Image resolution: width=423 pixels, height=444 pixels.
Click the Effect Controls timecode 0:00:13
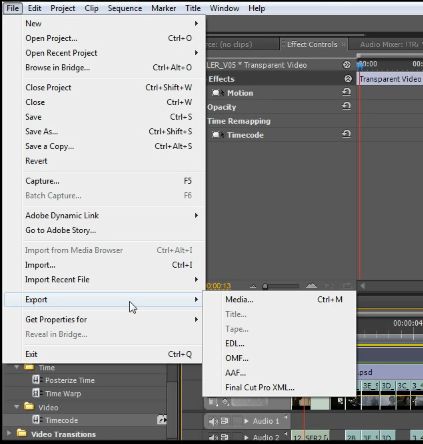(x=219, y=286)
